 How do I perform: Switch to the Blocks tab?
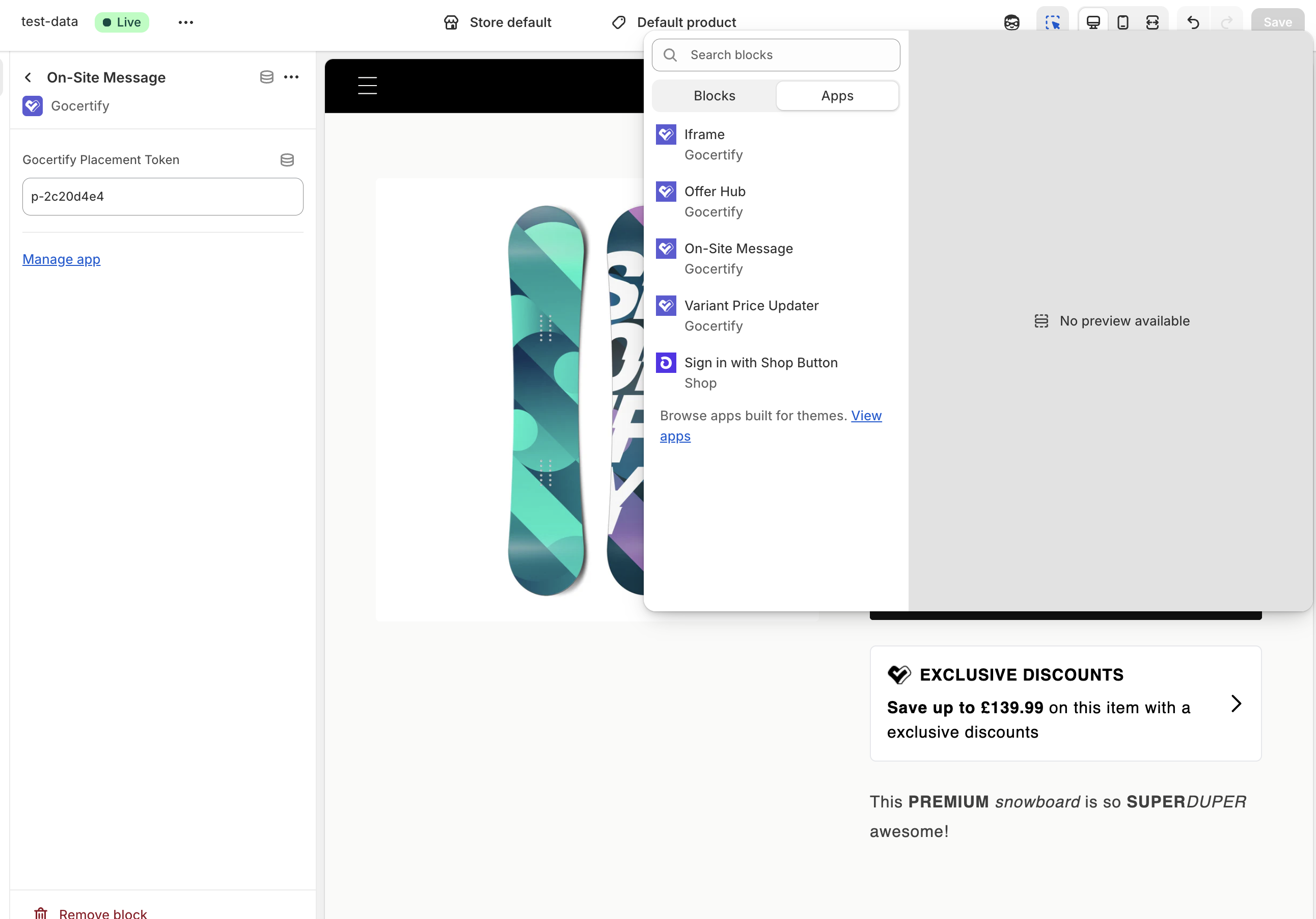click(714, 95)
